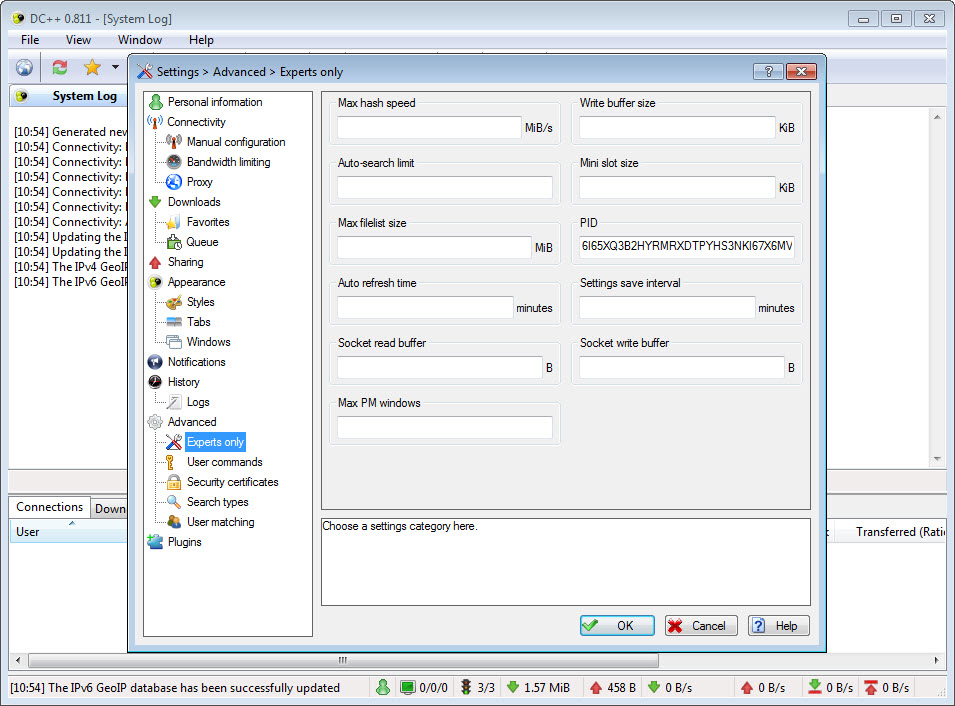Click the user status icon in status bar
The width and height of the screenshot is (955, 706).
tap(382, 687)
